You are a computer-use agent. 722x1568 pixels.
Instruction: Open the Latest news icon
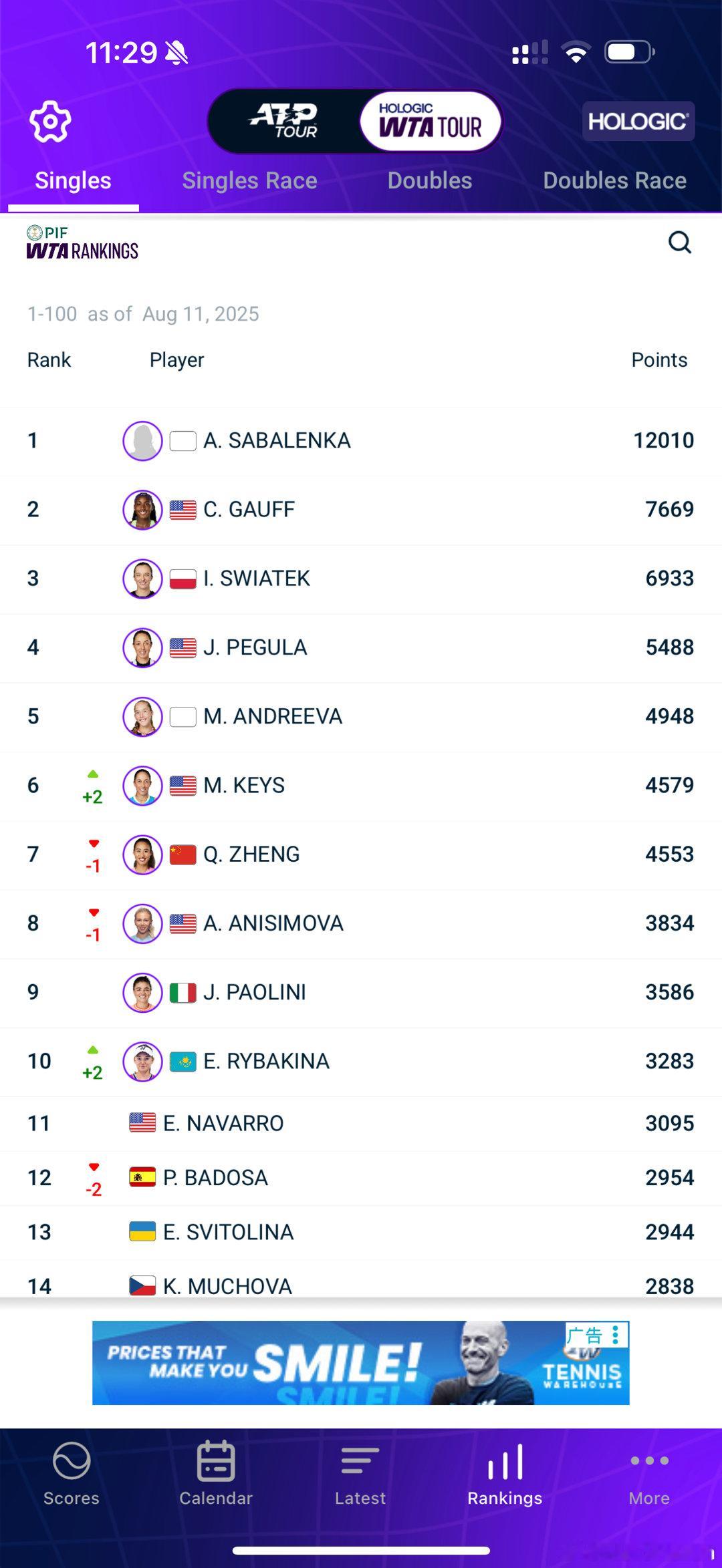pos(360,1460)
